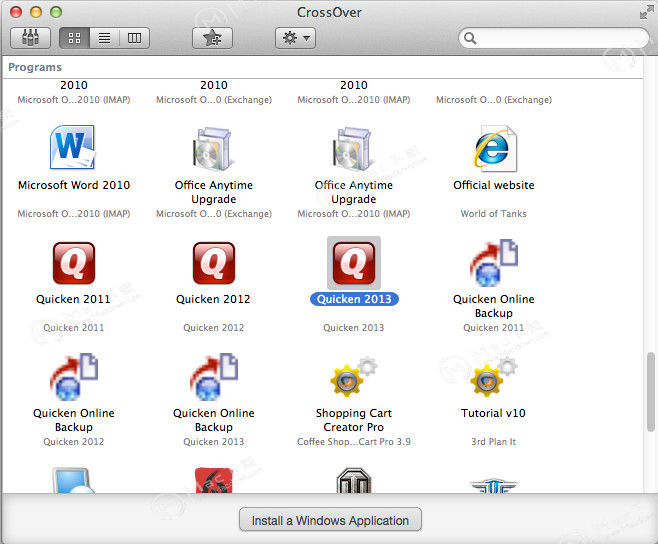Viewport: 658px width, 544px height.
Task: Select the highlighted Quicken 2013 icon
Action: tap(354, 263)
